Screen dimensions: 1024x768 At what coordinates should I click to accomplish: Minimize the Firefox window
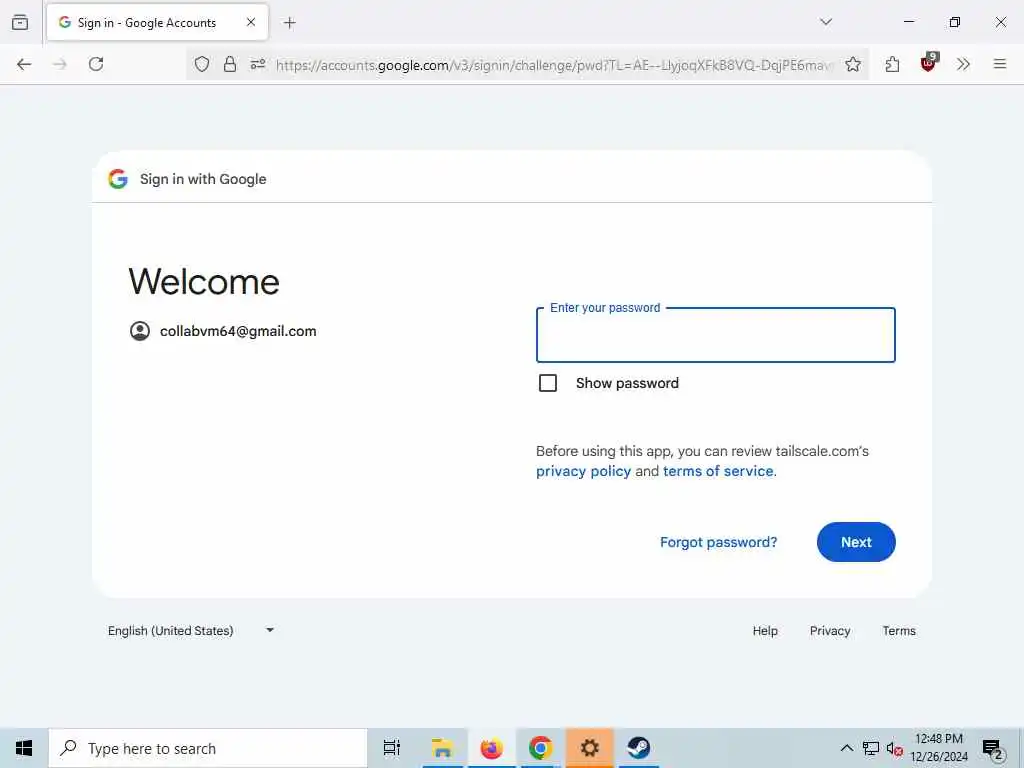pyautogui.click(x=908, y=22)
